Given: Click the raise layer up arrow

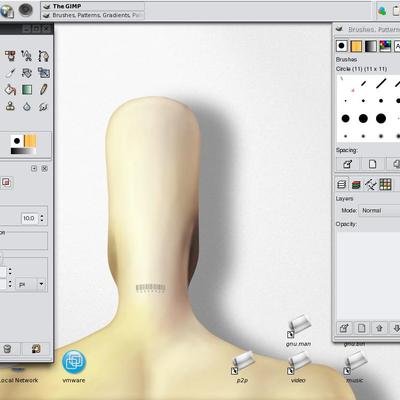Looking at the screenshot, I should pos(379,328).
